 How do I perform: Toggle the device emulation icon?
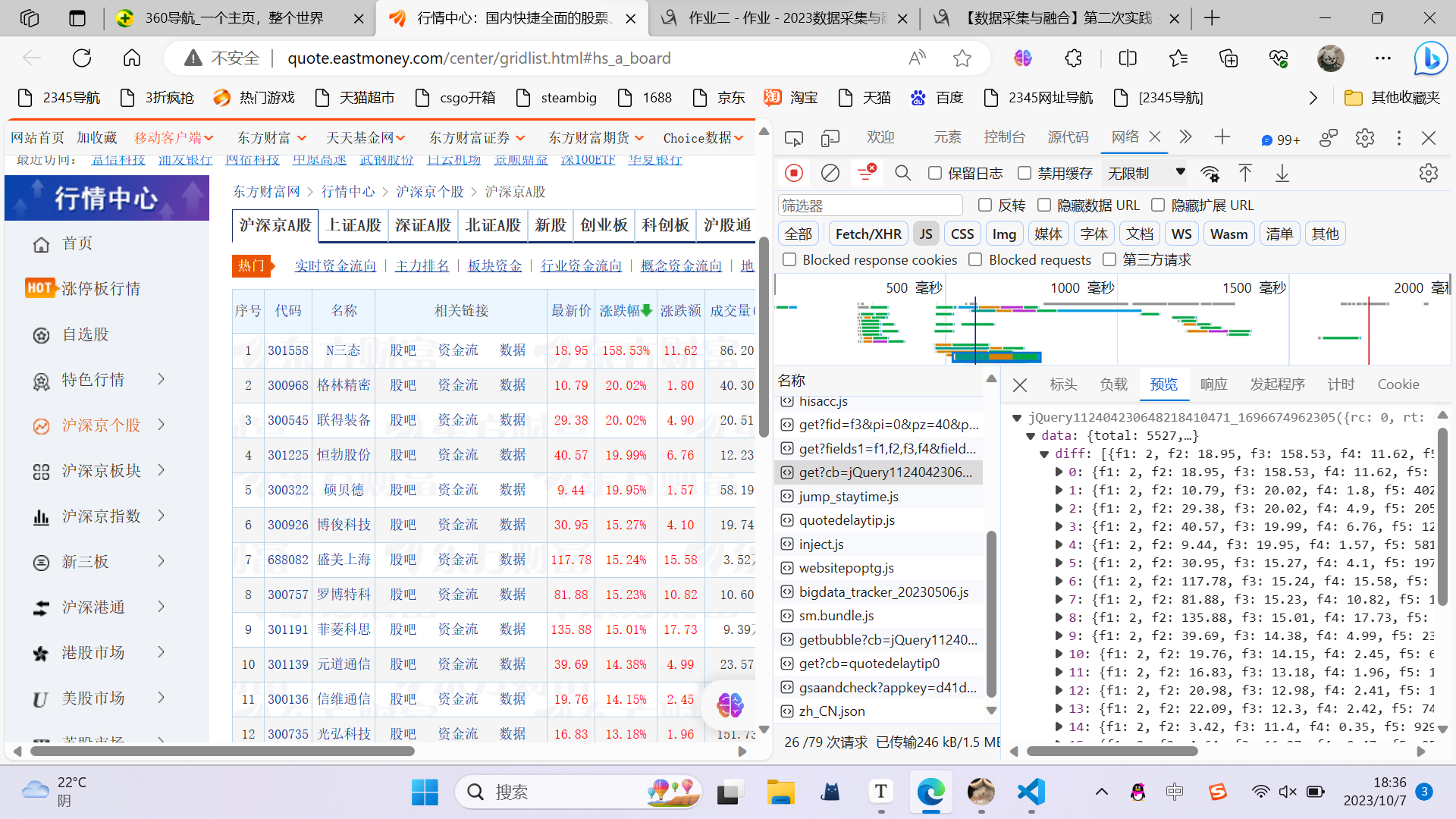(x=830, y=137)
